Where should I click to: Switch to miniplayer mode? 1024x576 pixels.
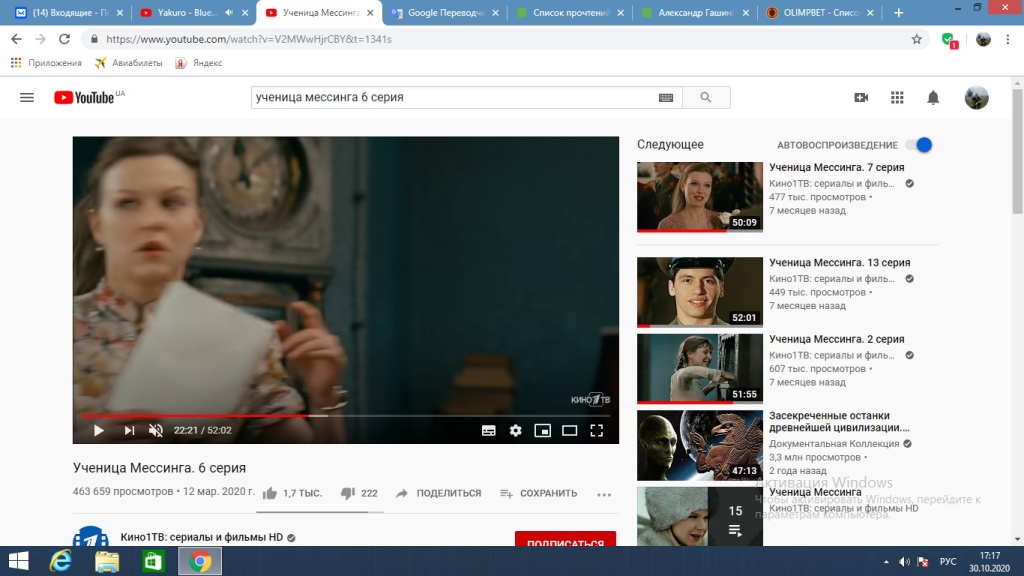point(543,430)
